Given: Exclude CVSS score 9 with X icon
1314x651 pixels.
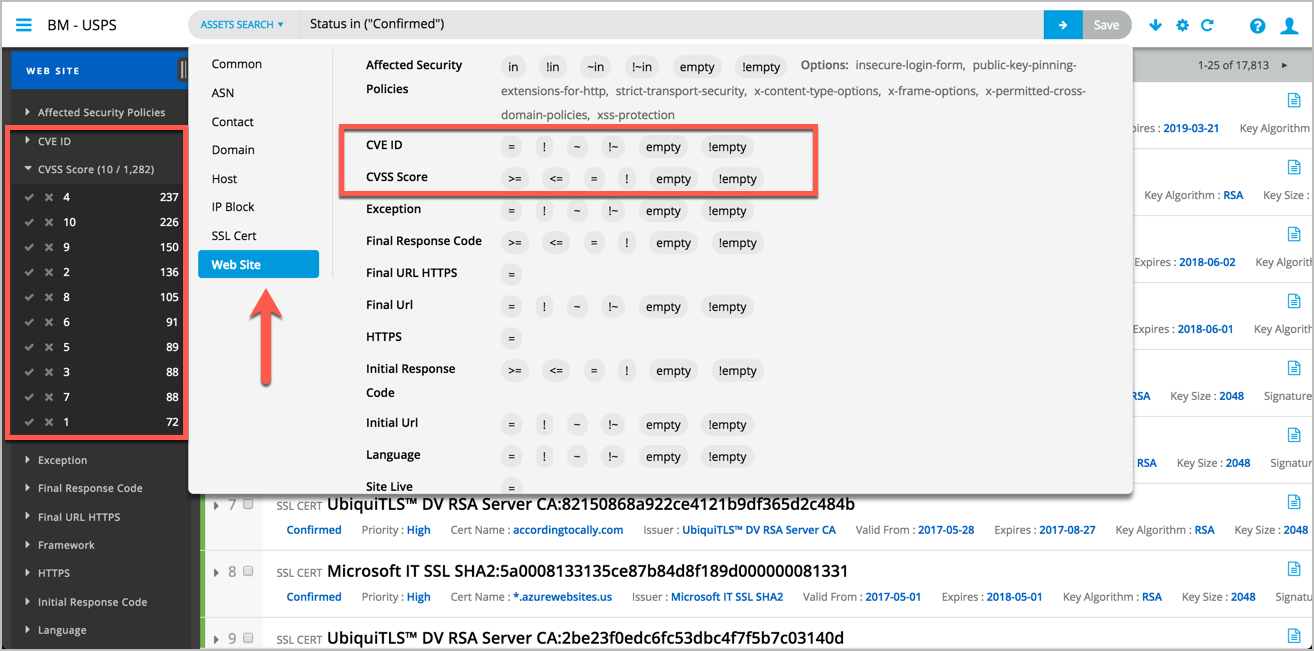Looking at the screenshot, I should click(x=48, y=247).
